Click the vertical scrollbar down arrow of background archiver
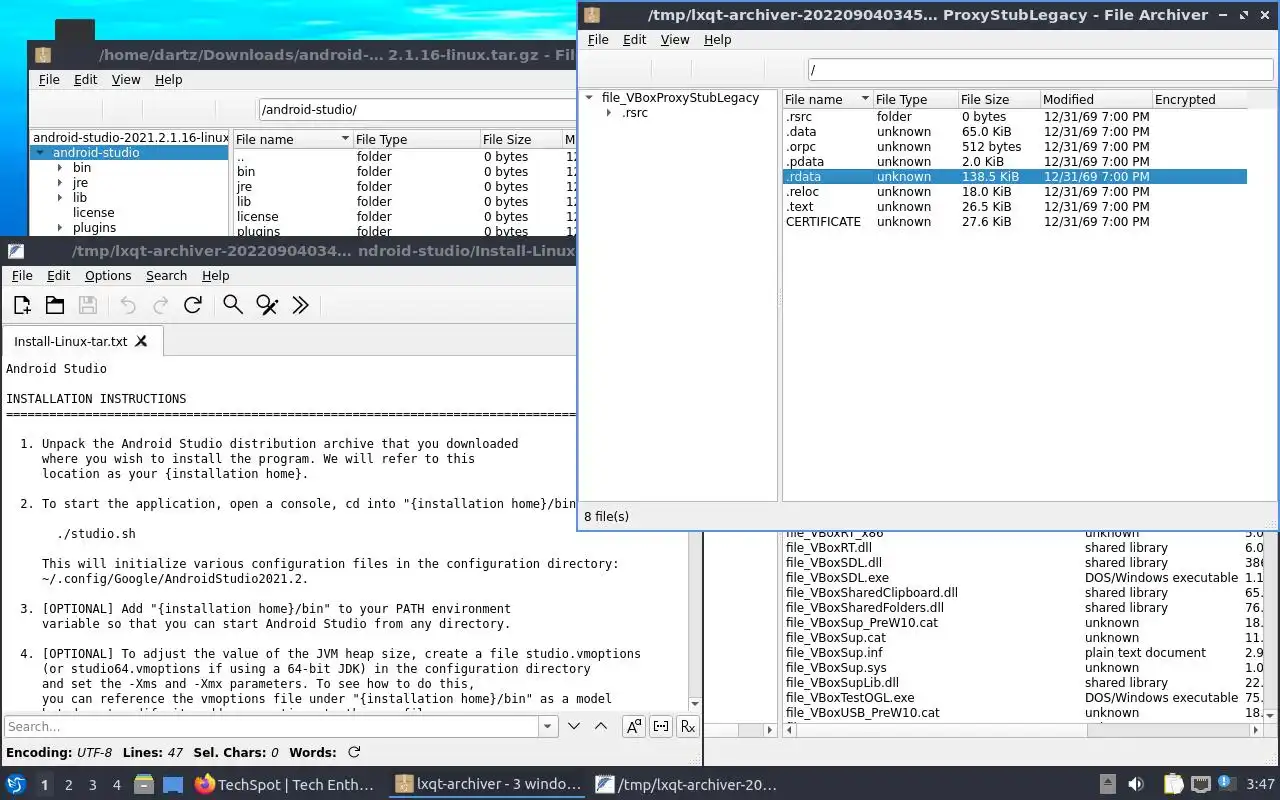This screenshot has width=1280, height=800. point(1271,715)
